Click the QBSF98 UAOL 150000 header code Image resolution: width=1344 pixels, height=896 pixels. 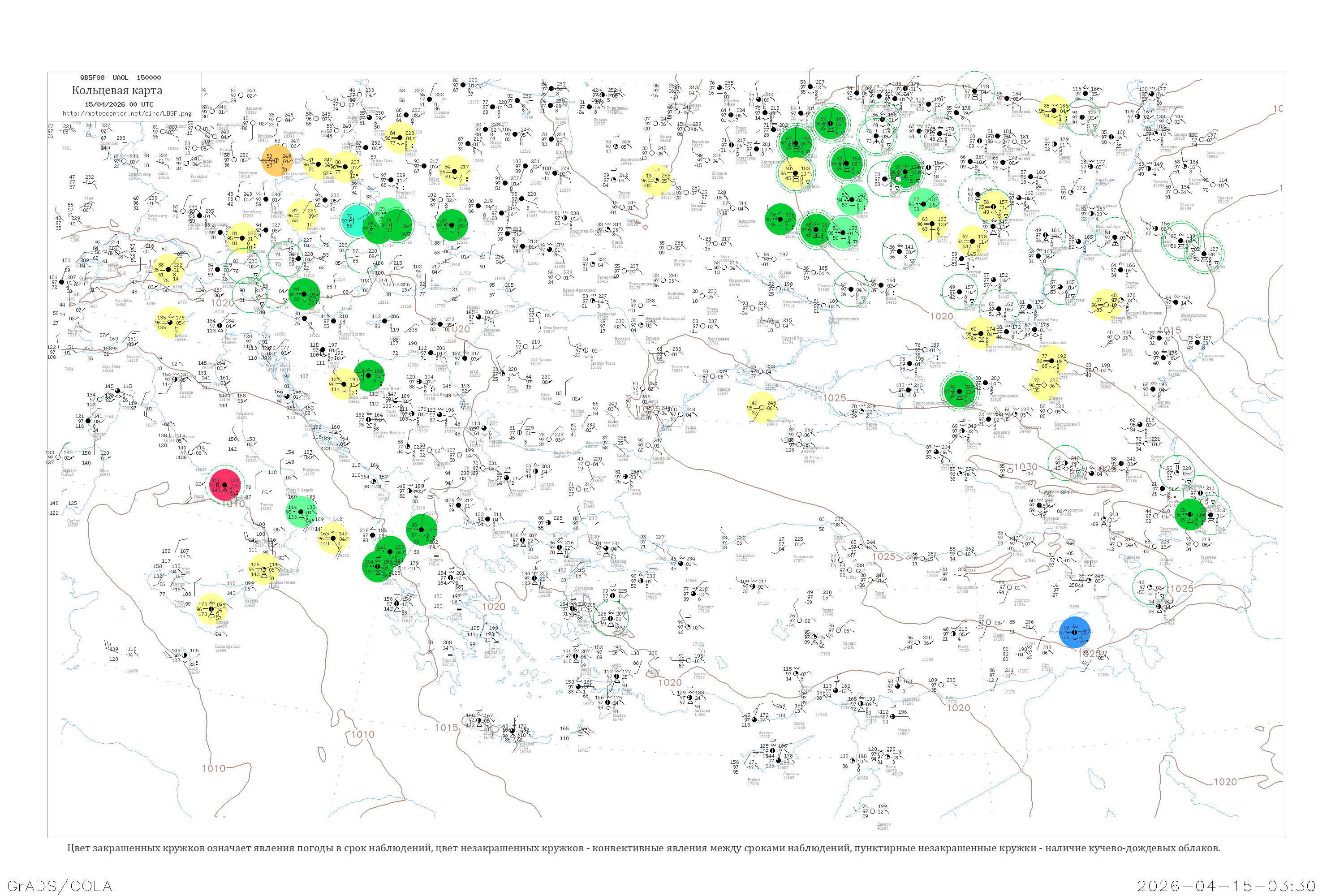point(120,78)
